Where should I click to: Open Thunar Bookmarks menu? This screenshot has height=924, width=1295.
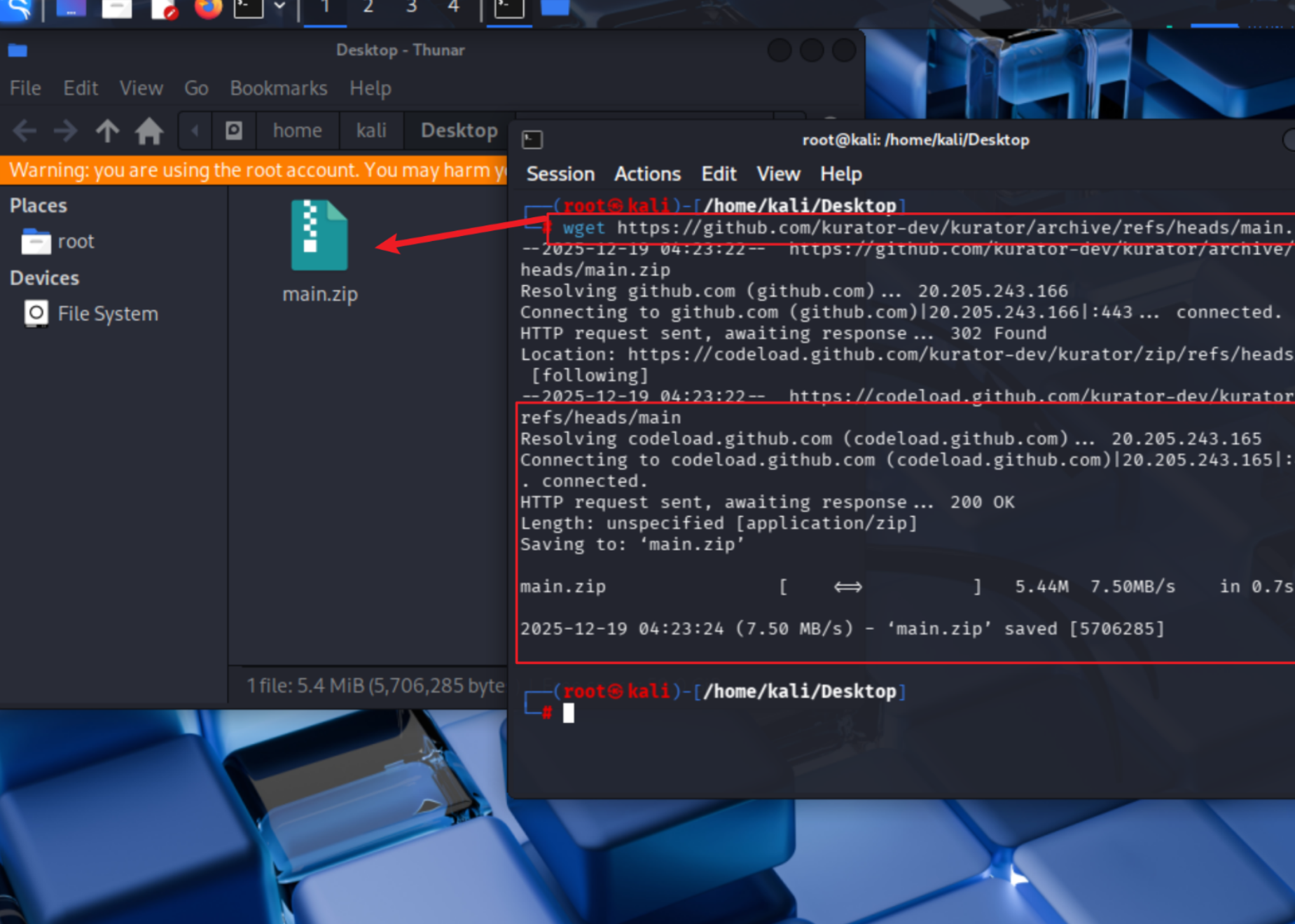tap(279, 88)
